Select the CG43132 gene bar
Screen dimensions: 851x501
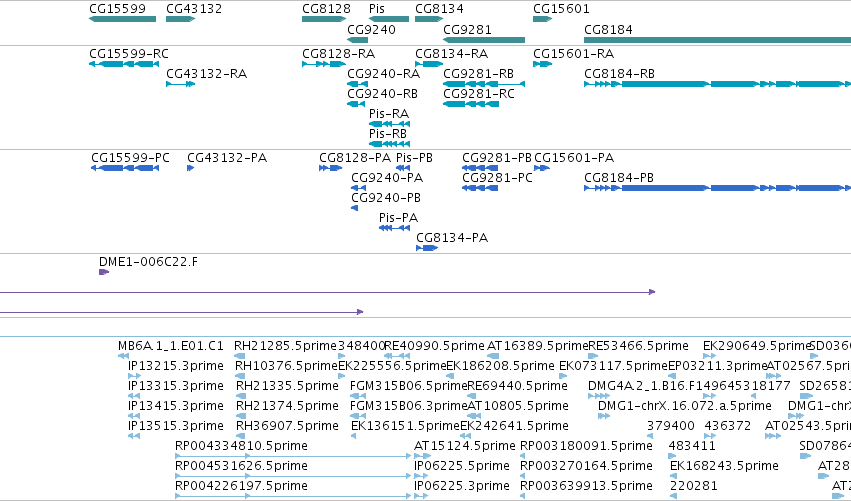(181, 19)
